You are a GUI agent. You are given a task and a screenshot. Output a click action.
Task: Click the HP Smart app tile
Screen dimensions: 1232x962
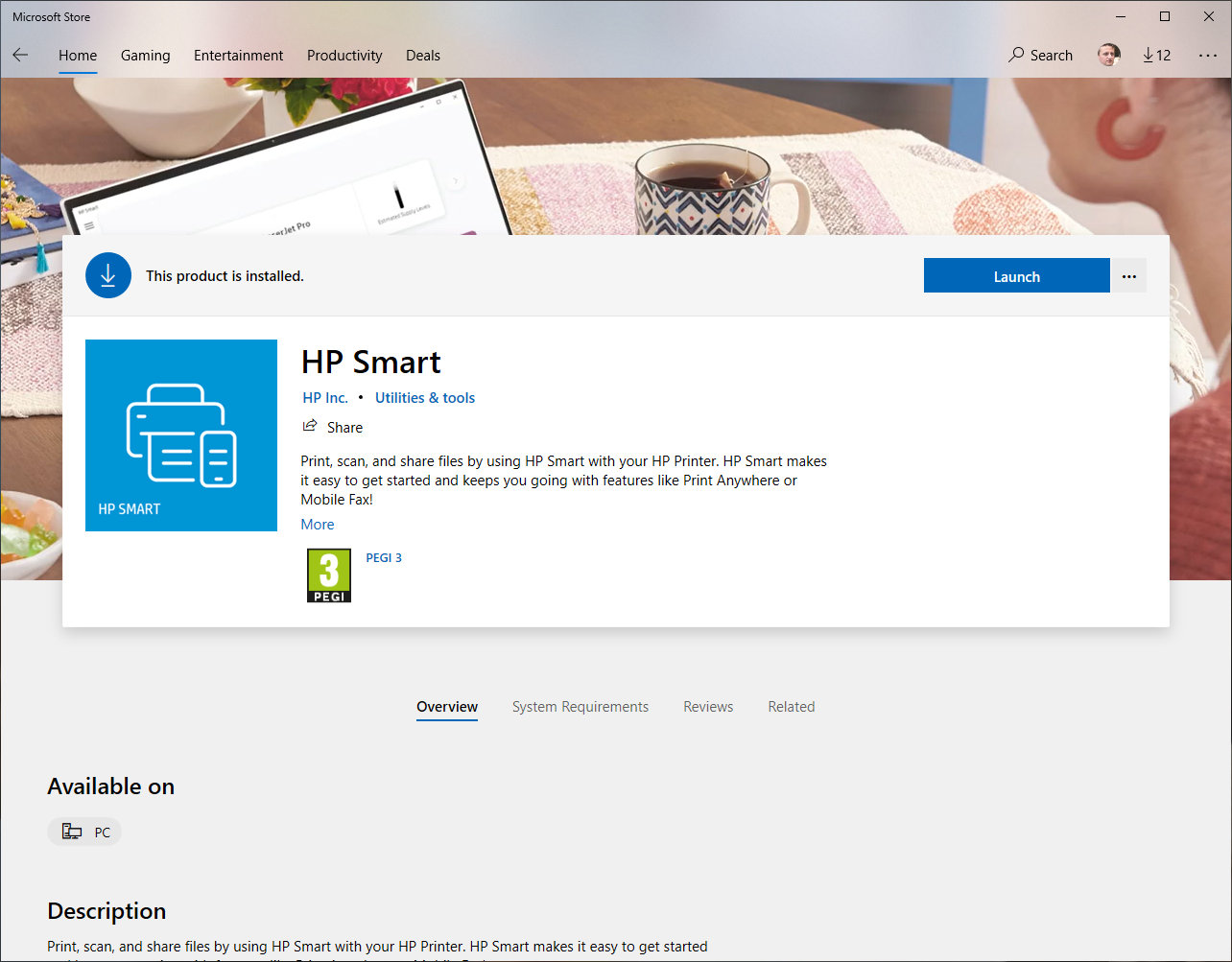pyautogui.click(x=181, y=435)
